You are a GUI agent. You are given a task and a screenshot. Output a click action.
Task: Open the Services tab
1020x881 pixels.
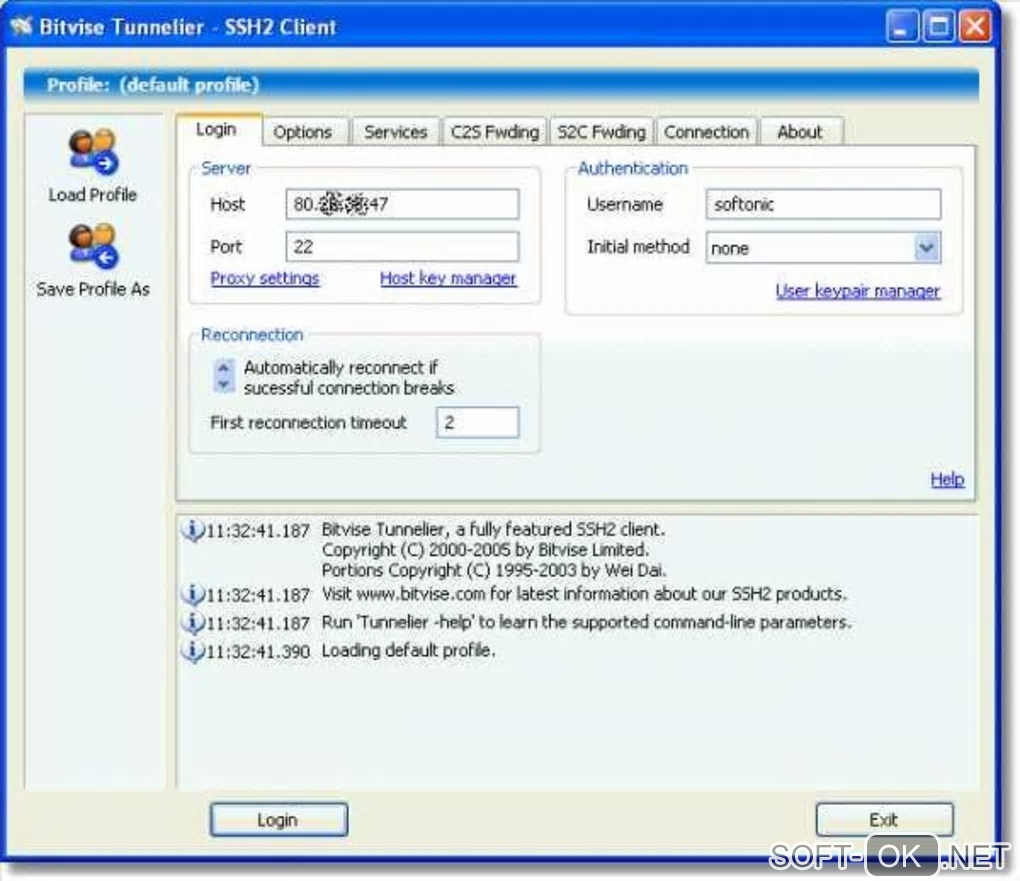point(396,132)
